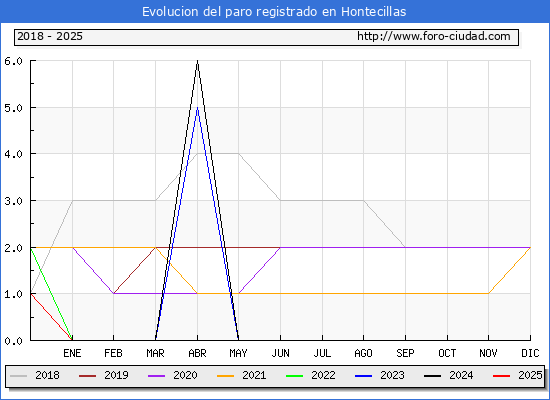The image size is (550, 400).
Task: Click the 0.0 y-axis value
Action: [13, 341]
